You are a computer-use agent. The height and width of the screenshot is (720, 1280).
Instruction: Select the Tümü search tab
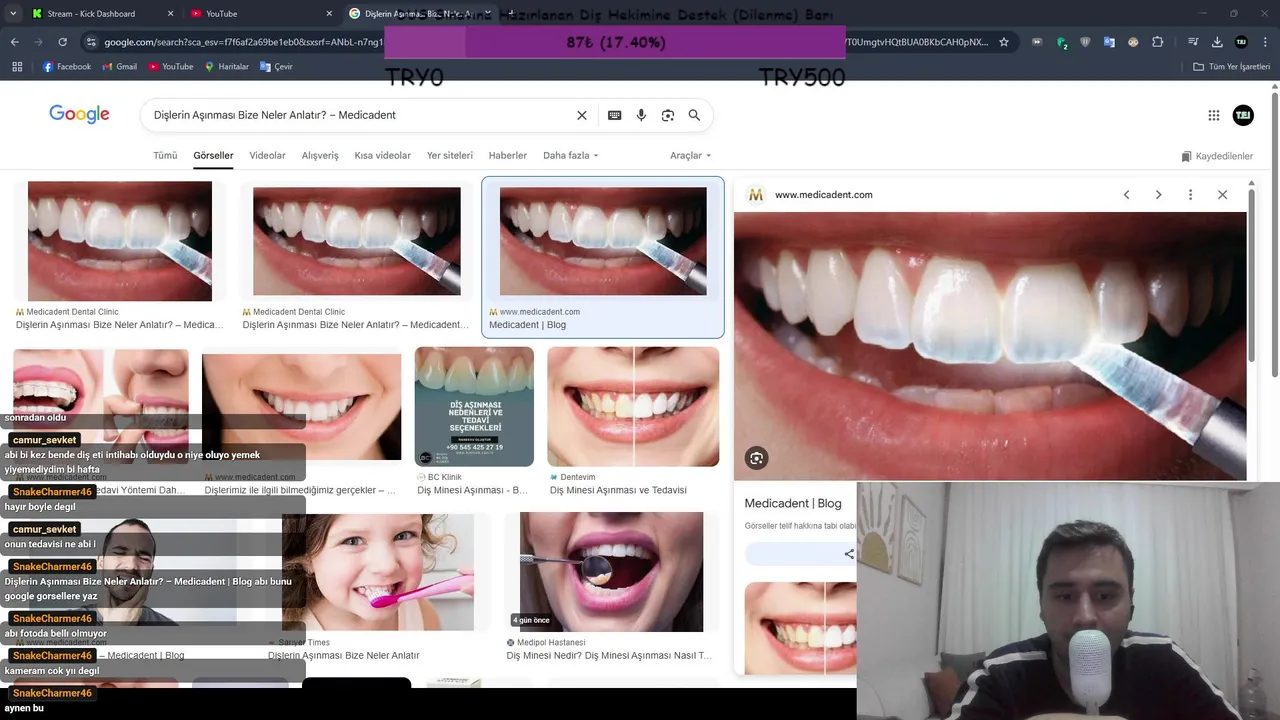tap(165, 156)
